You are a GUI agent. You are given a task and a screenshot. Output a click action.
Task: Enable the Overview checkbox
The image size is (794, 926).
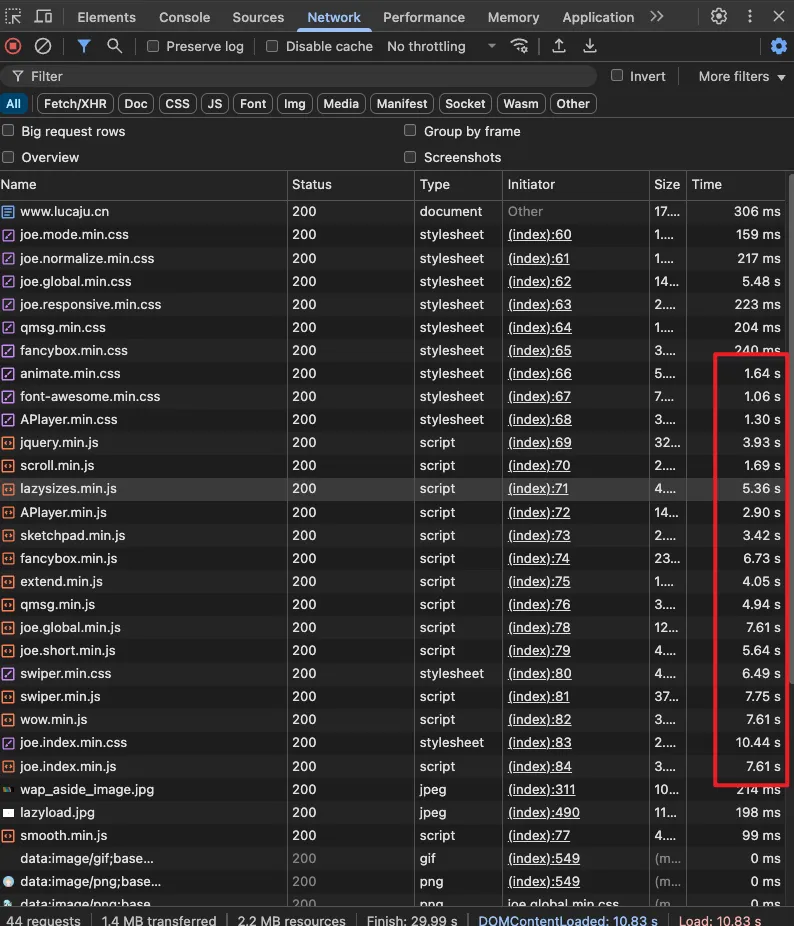point(8,157)
